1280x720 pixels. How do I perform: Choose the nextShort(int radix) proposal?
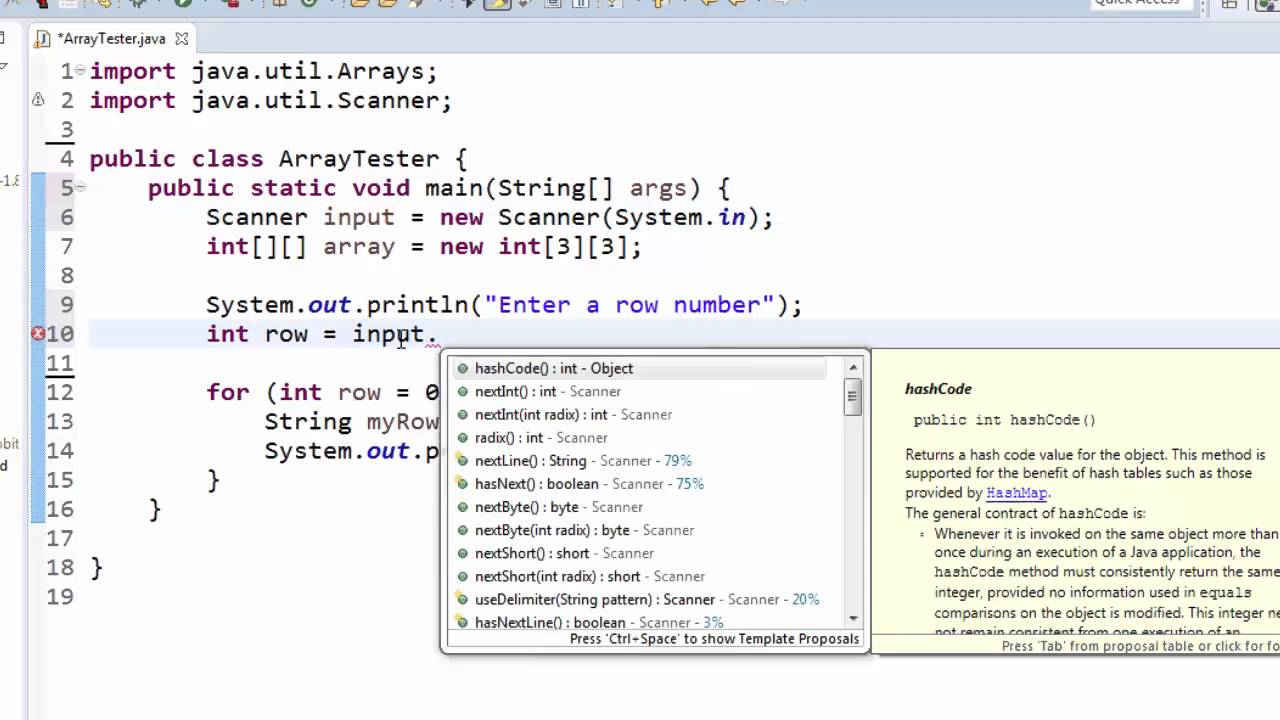(640, 576)
